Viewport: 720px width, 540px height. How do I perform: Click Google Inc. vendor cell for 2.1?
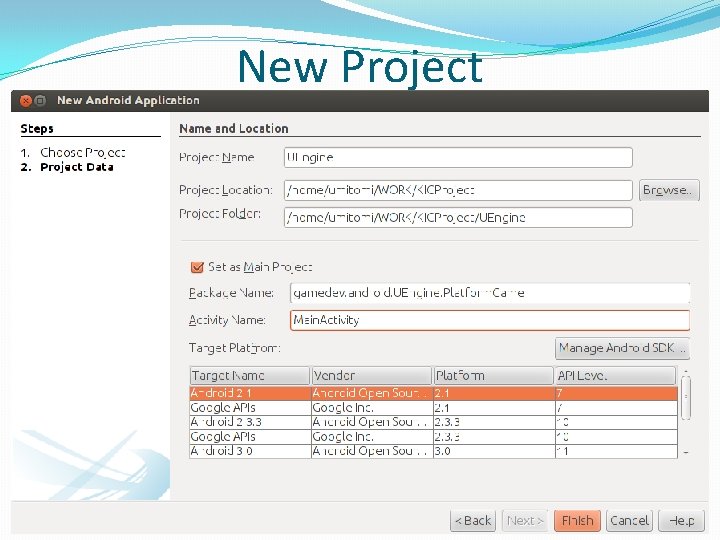coord(372,408)
